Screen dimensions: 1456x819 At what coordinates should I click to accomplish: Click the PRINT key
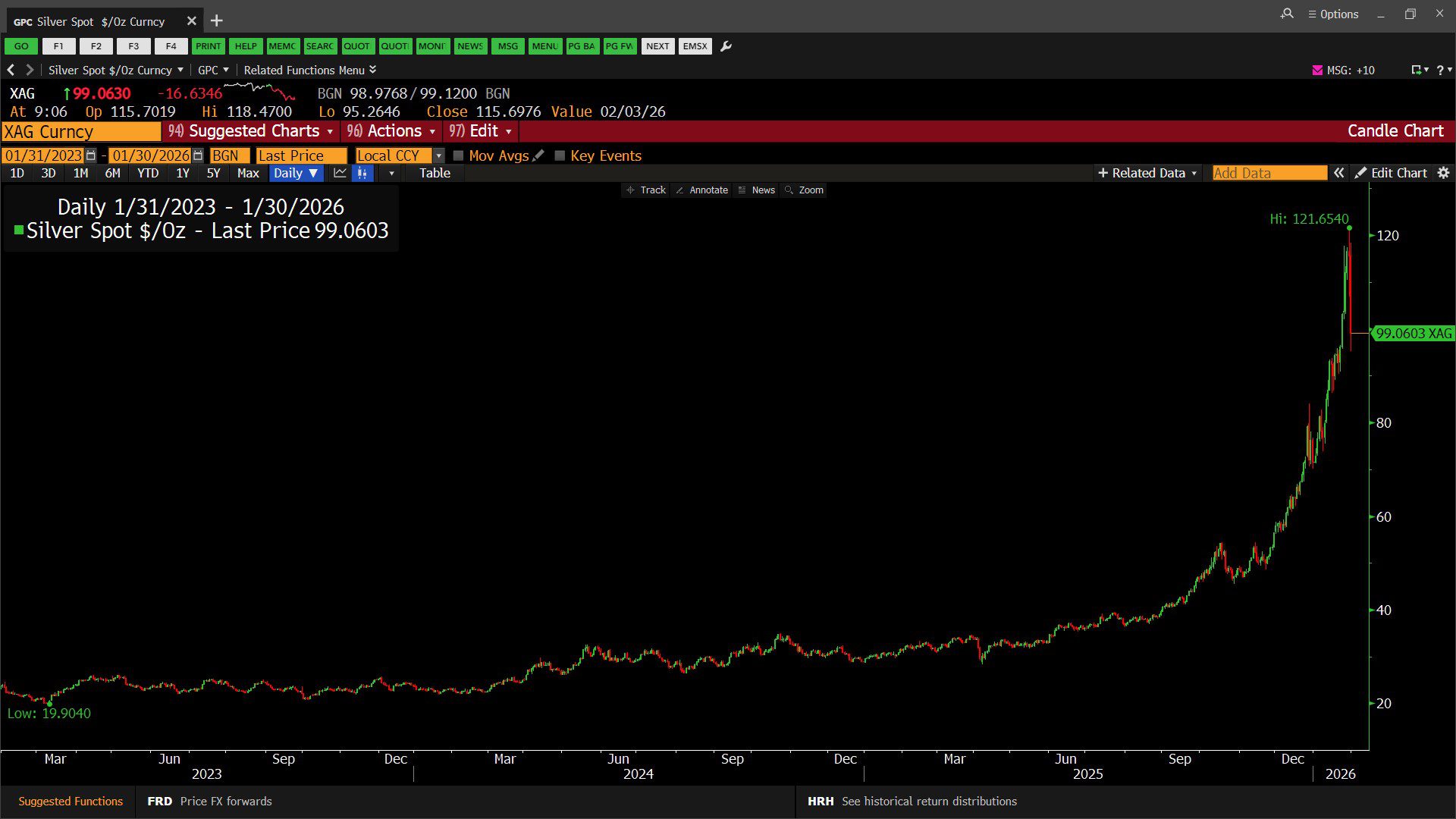(209, 46)
